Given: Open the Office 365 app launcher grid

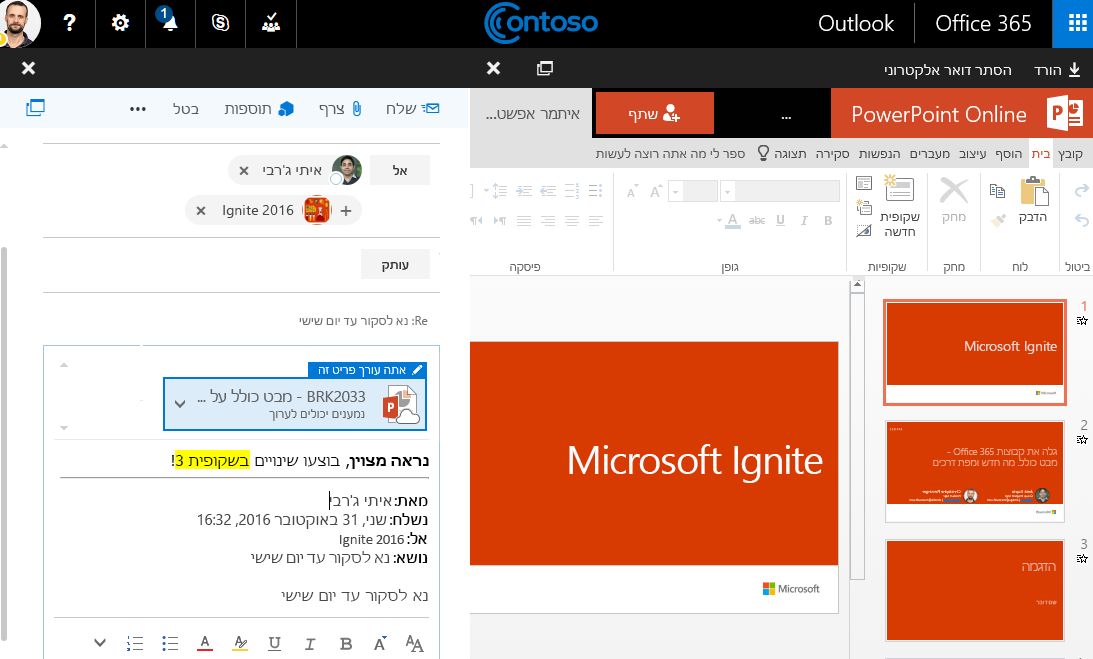Looking at the screenshot, I should click(x=1078, y=23).
